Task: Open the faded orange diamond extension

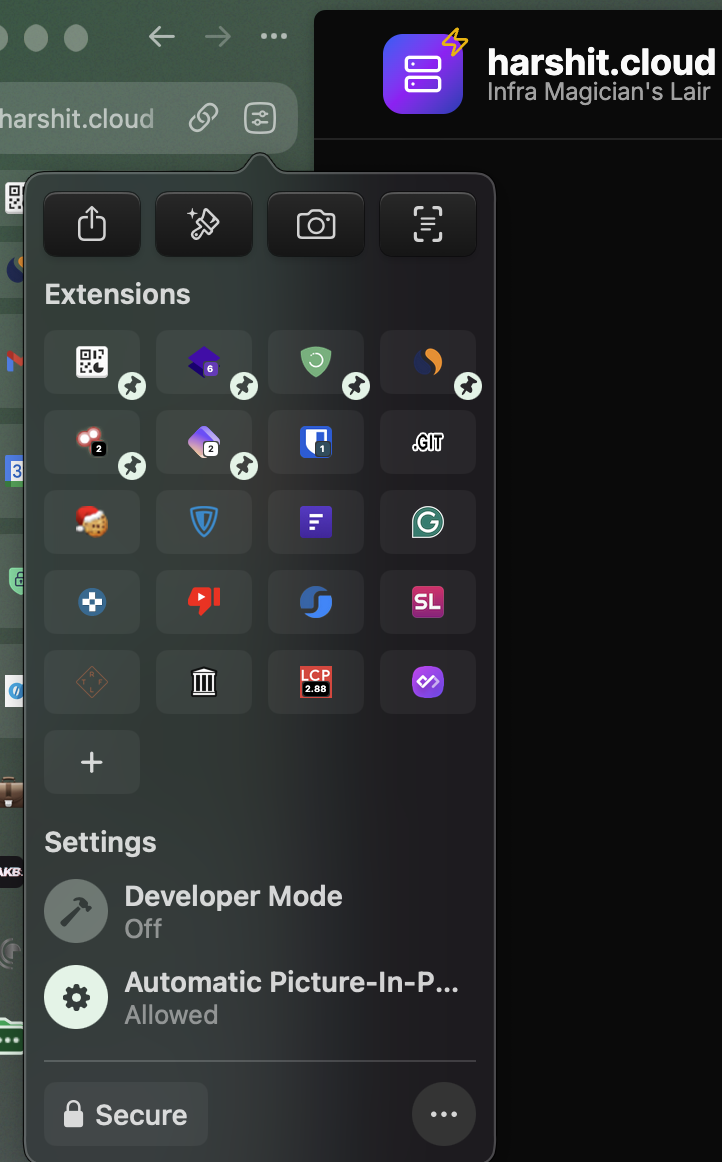Action: (92, 682)
